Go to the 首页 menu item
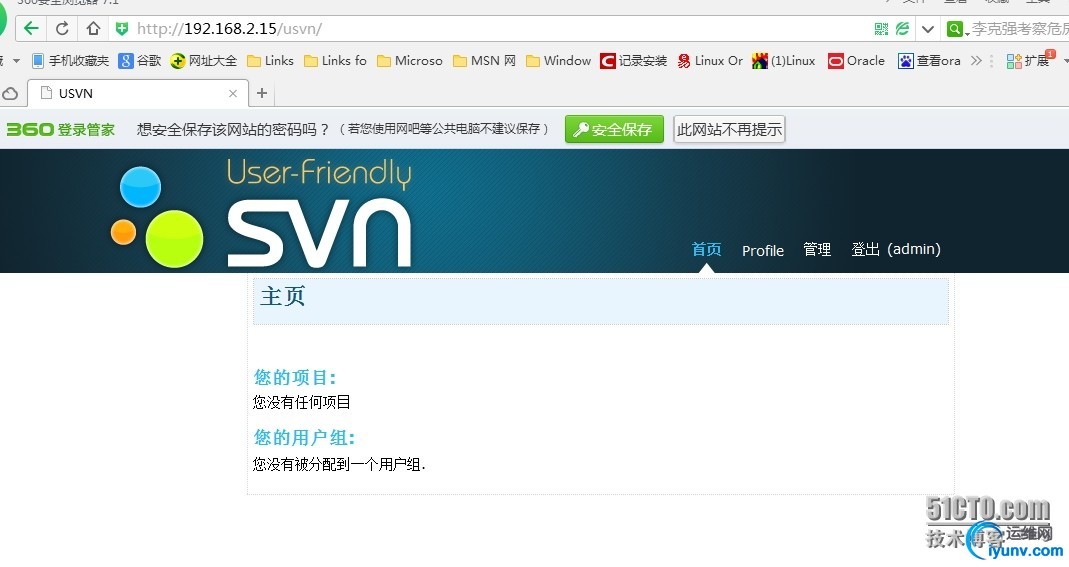The width and height of the screenshot is (1069, 567). coord(706,249)
